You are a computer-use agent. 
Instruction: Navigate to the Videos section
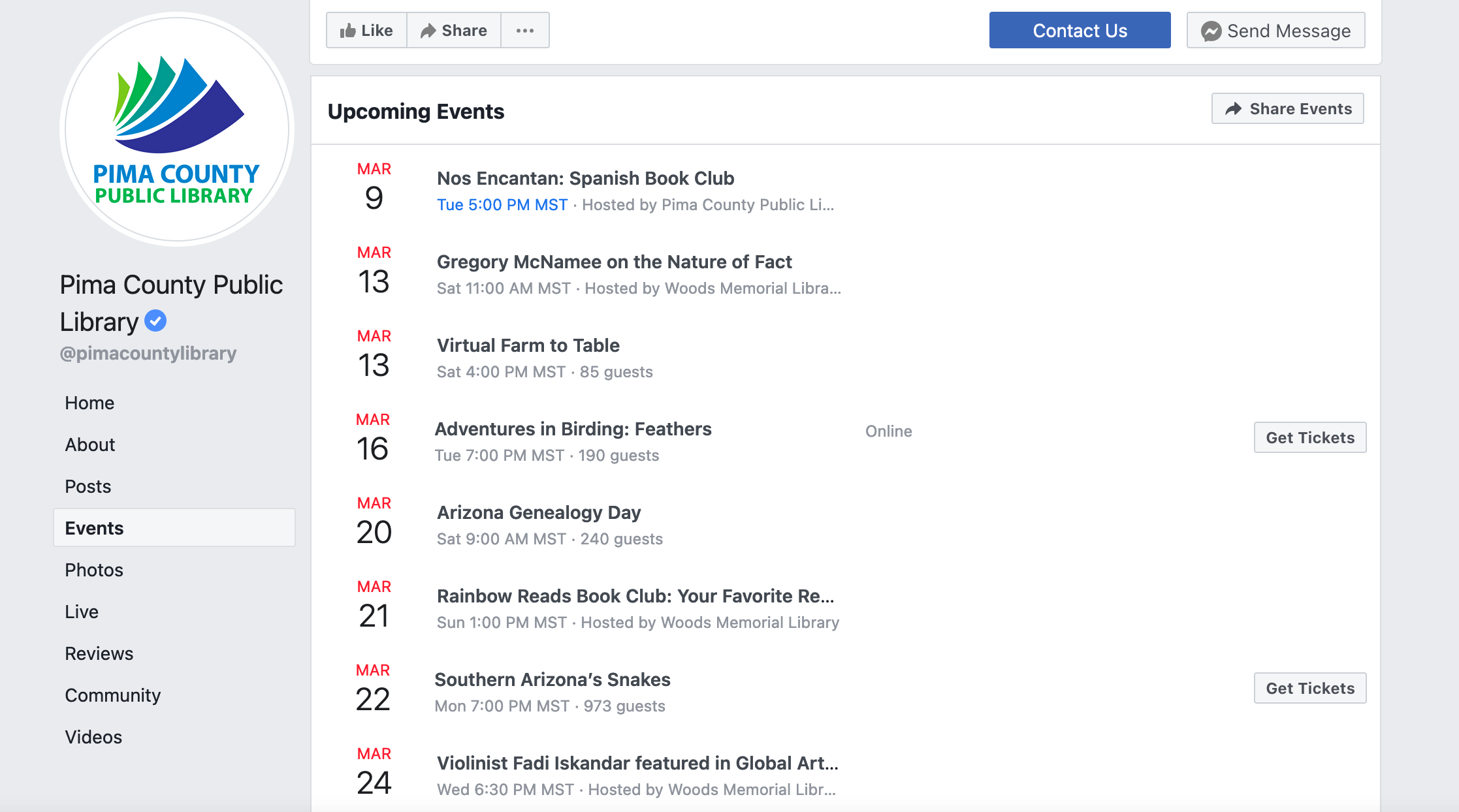point(93,737)
